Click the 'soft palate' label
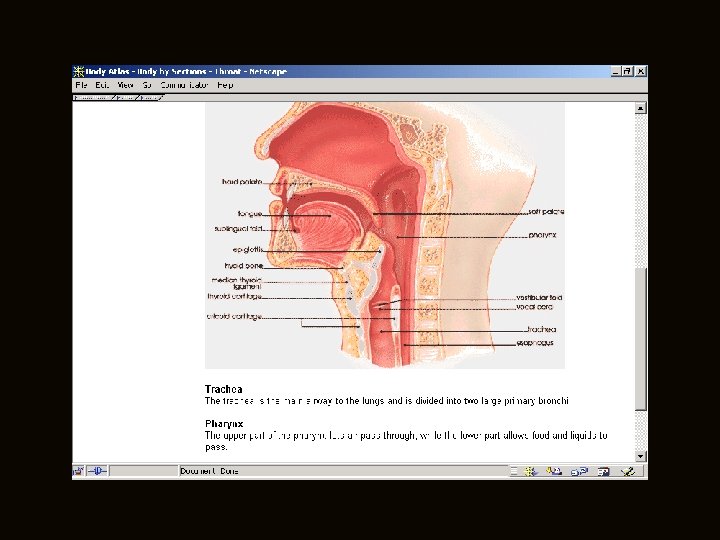The image size is (720, 540). 546,212
